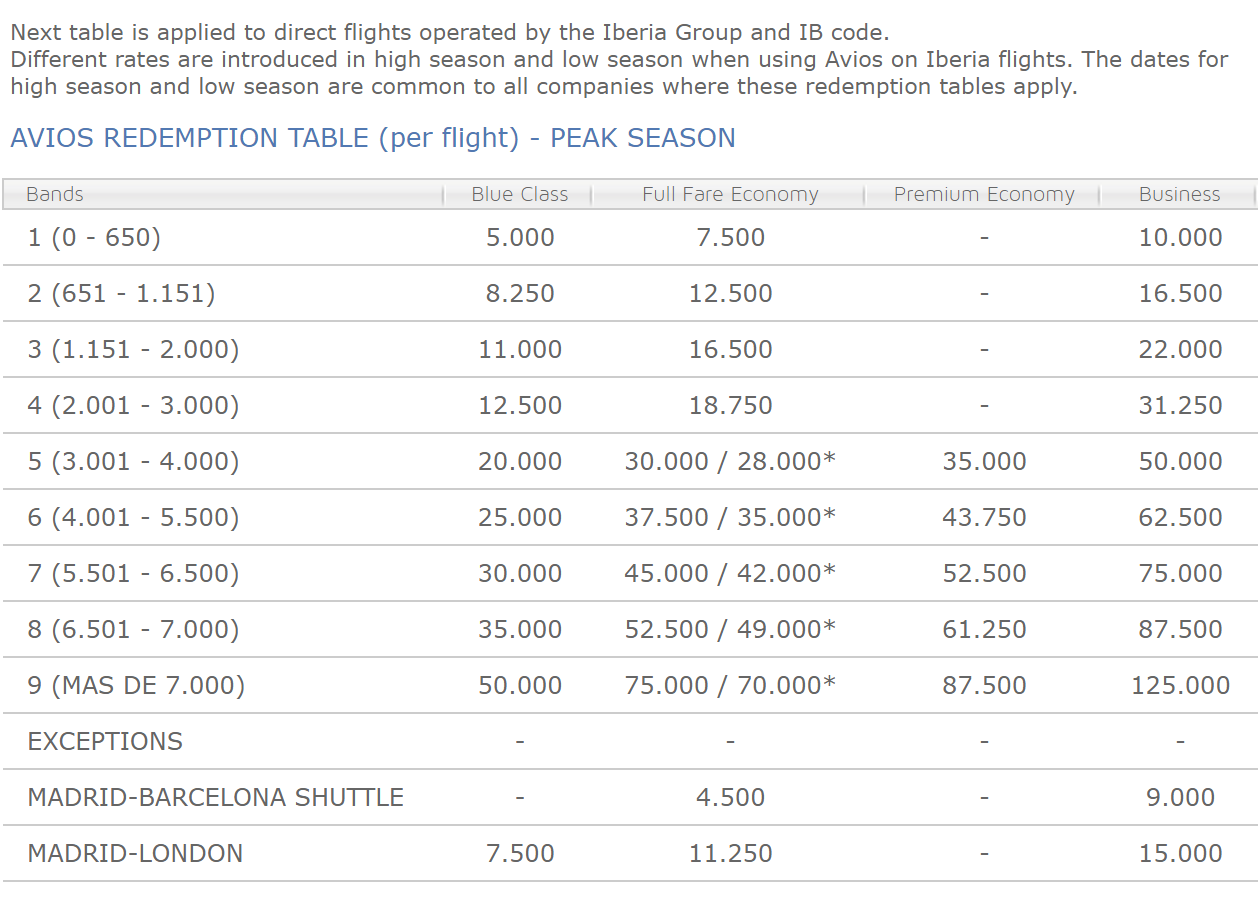Click the 7.500 Madrid-London Blue Class value
1258x901 pixels.
(x=520, y=853)
